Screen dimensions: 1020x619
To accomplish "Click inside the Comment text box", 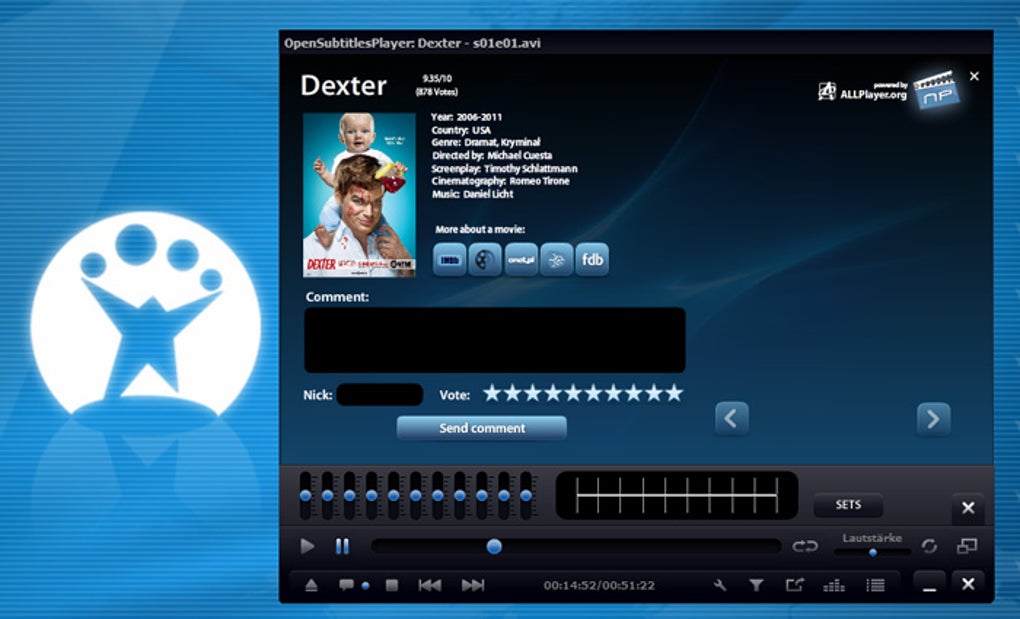I will (495, 340).
